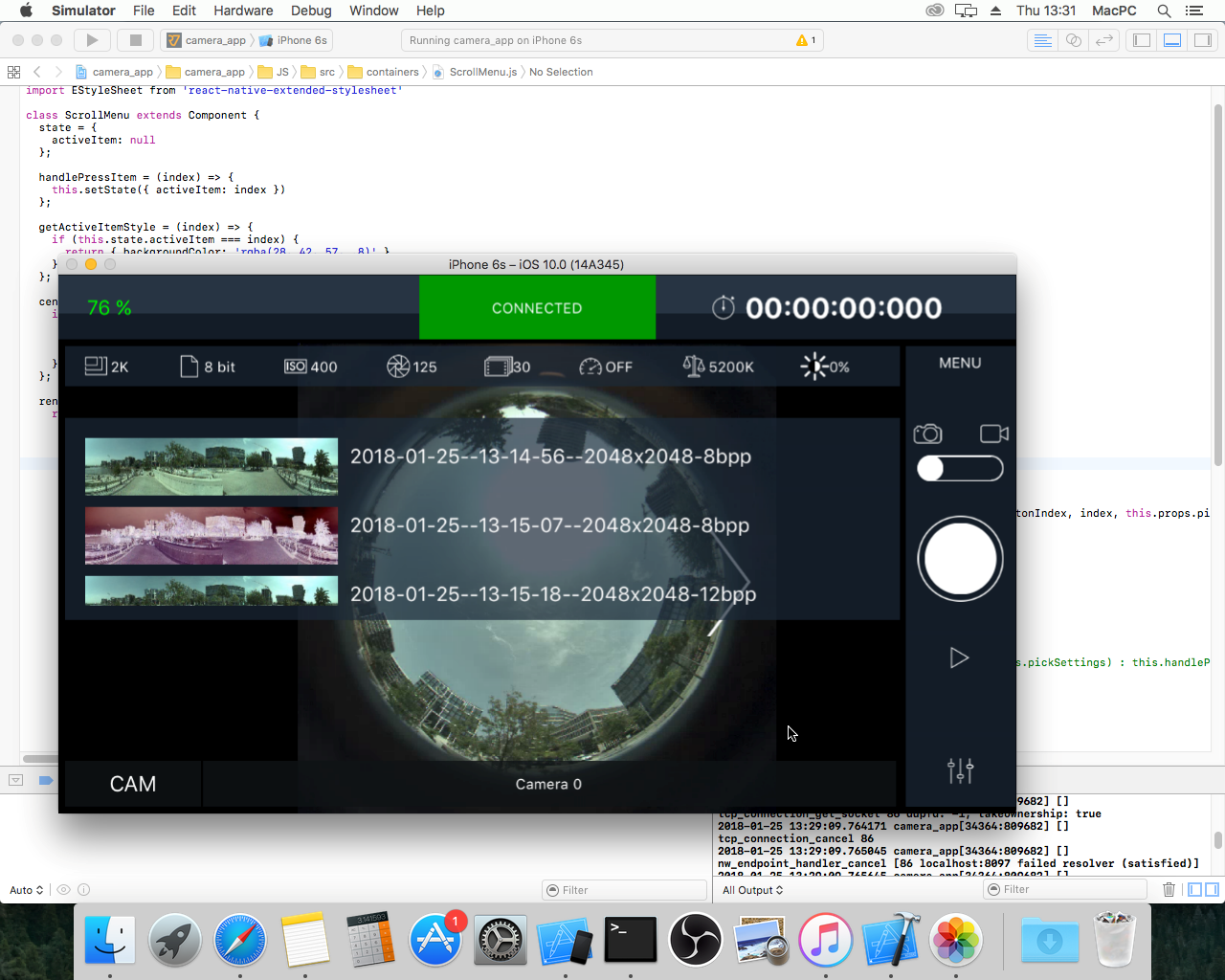Expand the No Selection breadcrumb
Screen dimensions: 1225x980
point(561,72)
